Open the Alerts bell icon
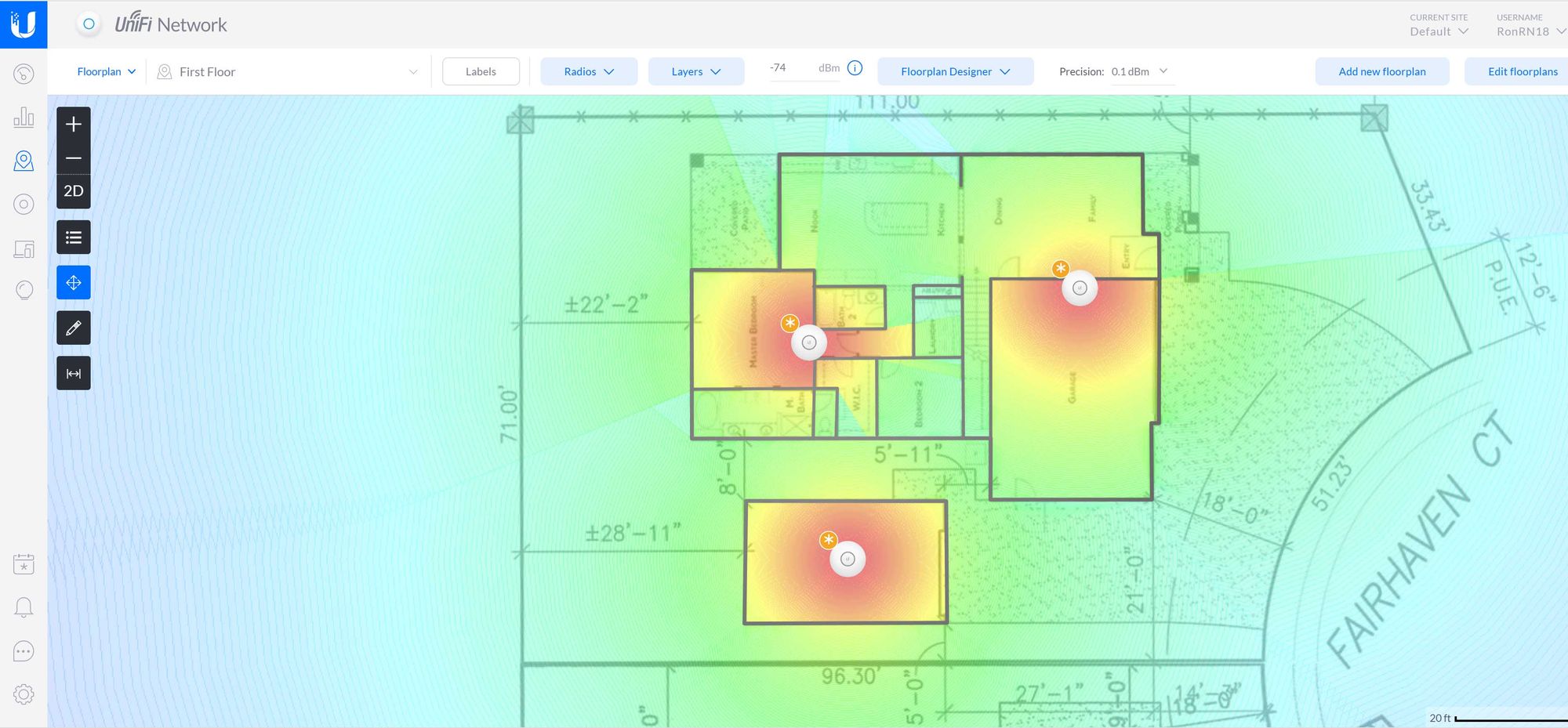Viewport: 1568px width, 728px height. point(24,607)
